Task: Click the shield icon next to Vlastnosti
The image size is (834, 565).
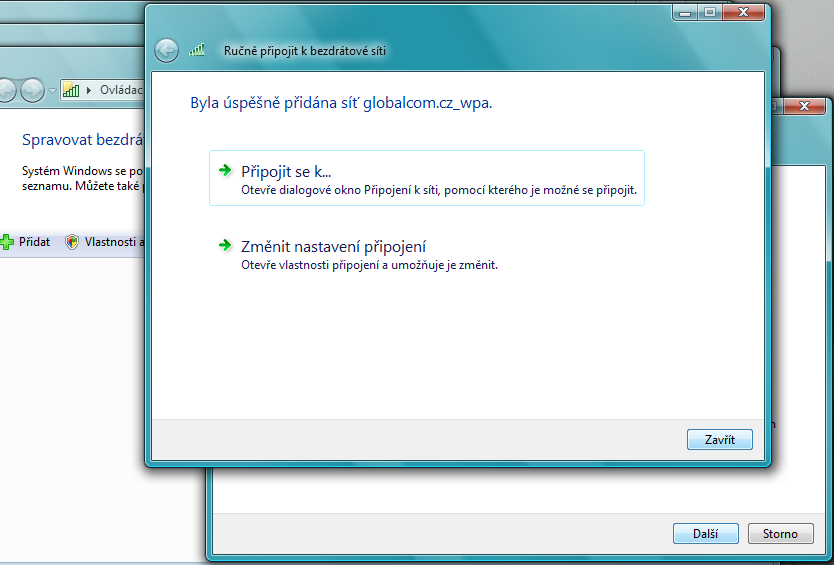Action: point(72,242)
